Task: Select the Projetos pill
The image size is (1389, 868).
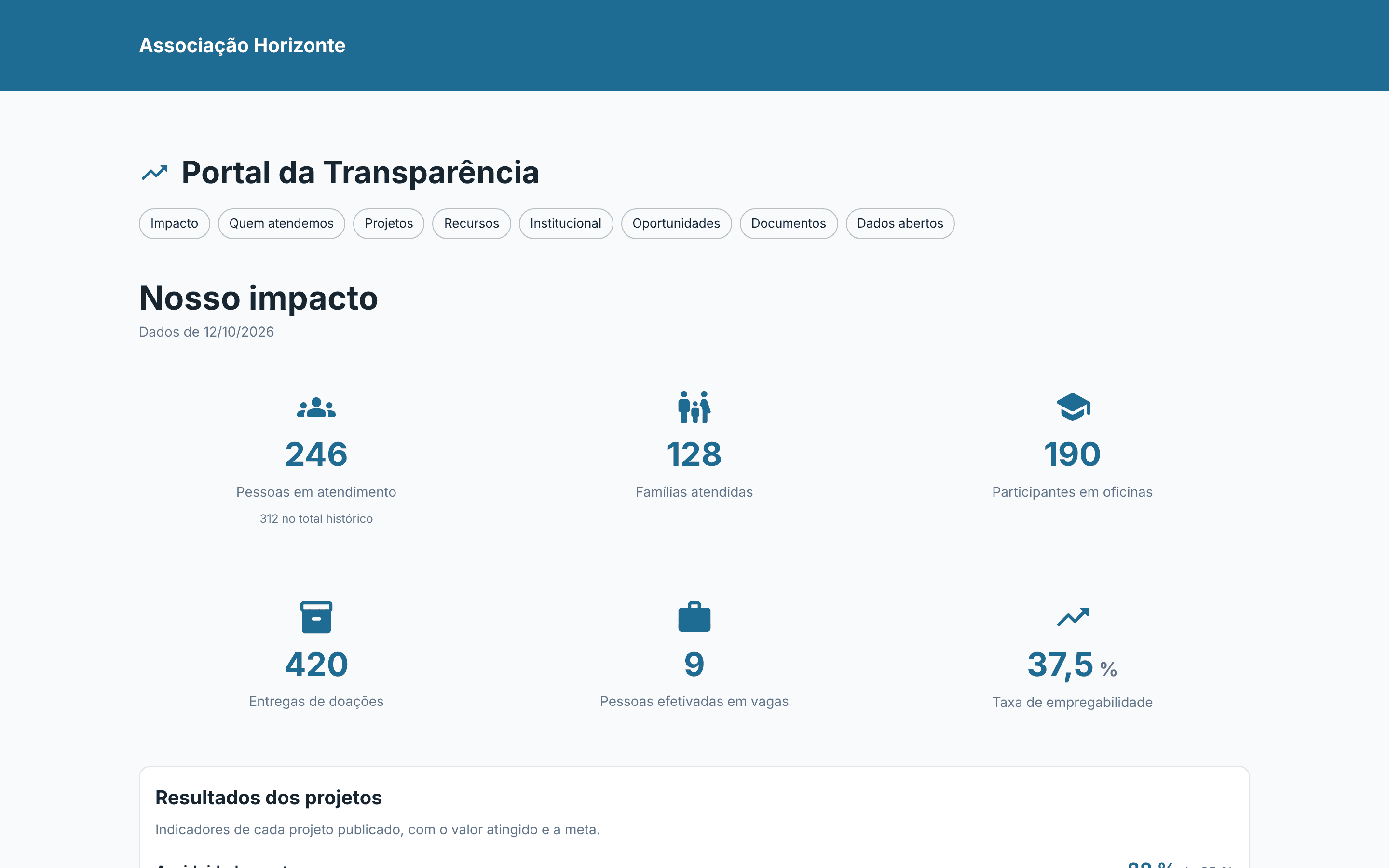Action: pos(389,223)
